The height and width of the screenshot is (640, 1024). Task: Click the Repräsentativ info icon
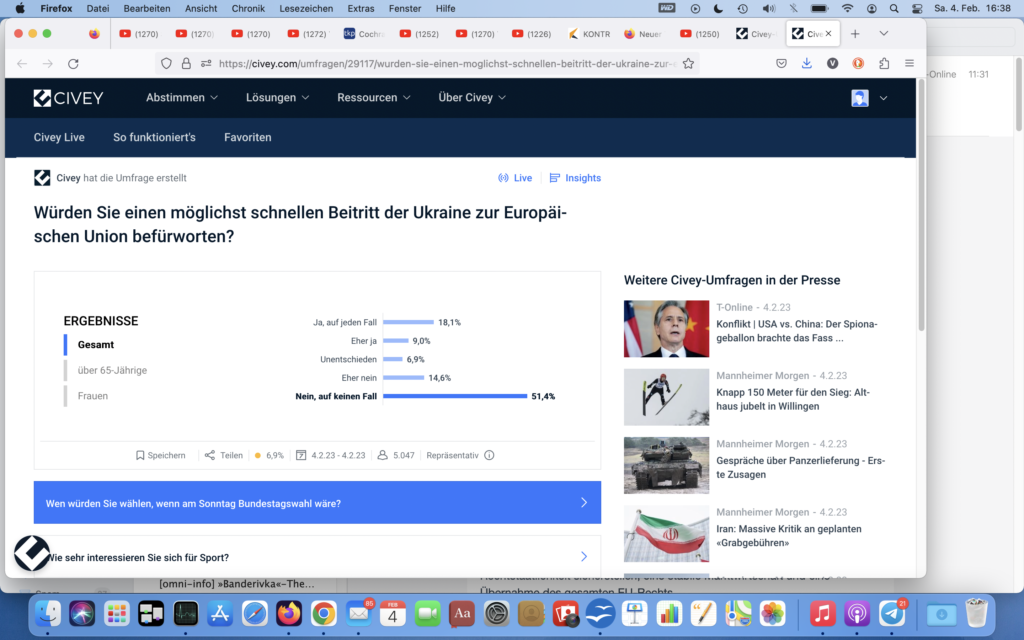pyautogui.click(x=489, y=455)
